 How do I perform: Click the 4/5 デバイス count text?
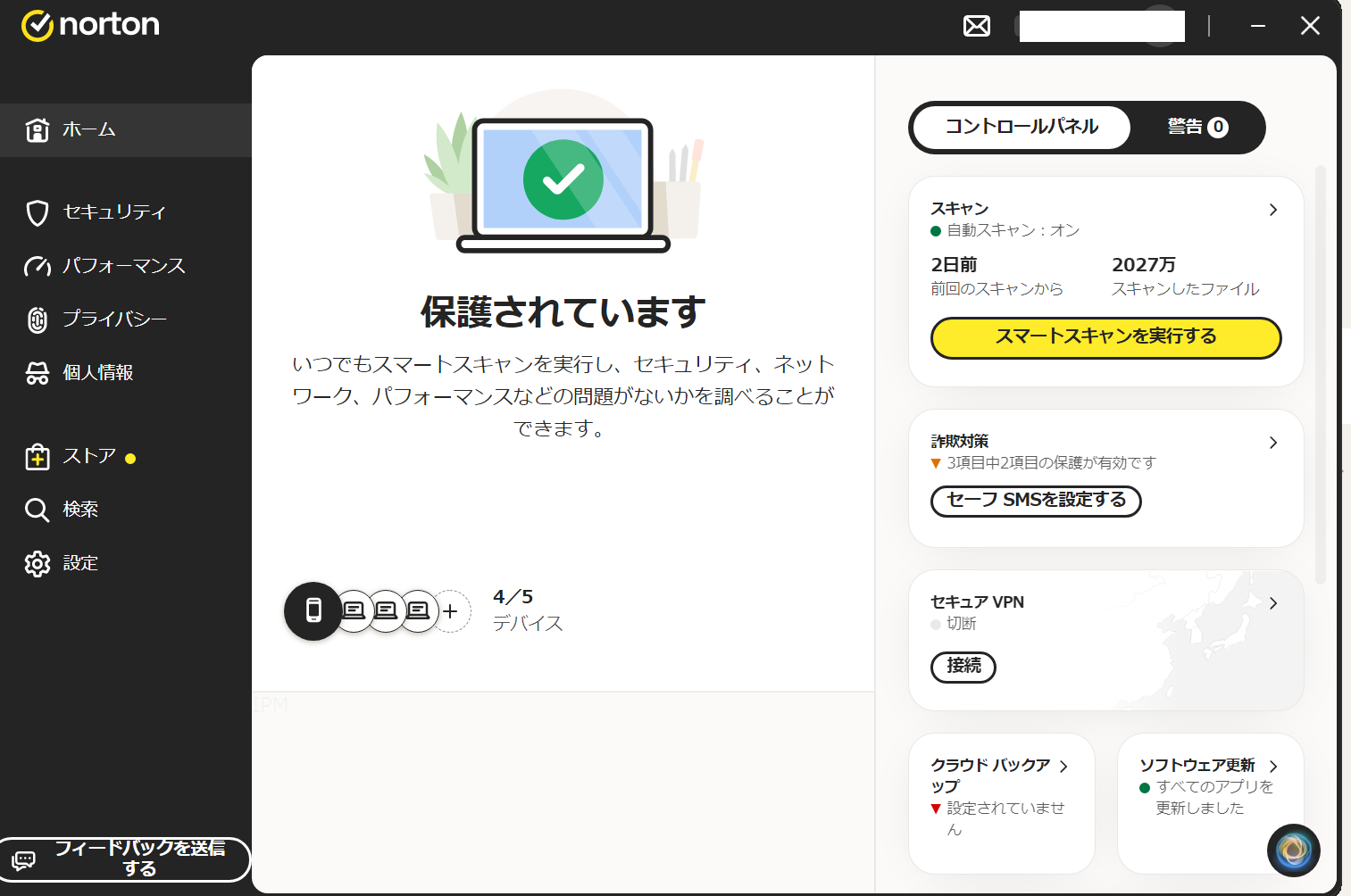point(528,610)
